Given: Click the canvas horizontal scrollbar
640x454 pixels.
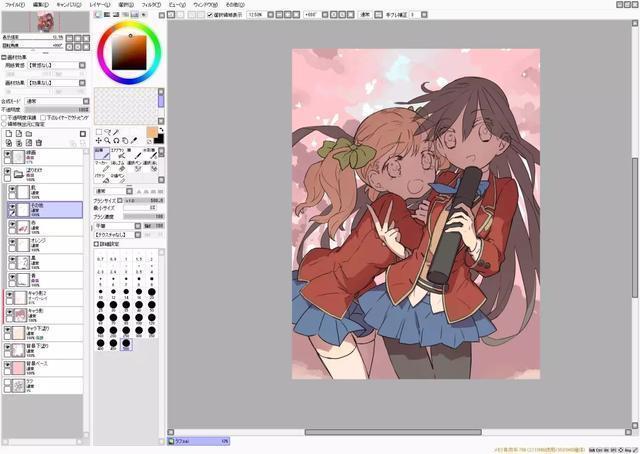Looking at the screenshot, I should point(393,432).
